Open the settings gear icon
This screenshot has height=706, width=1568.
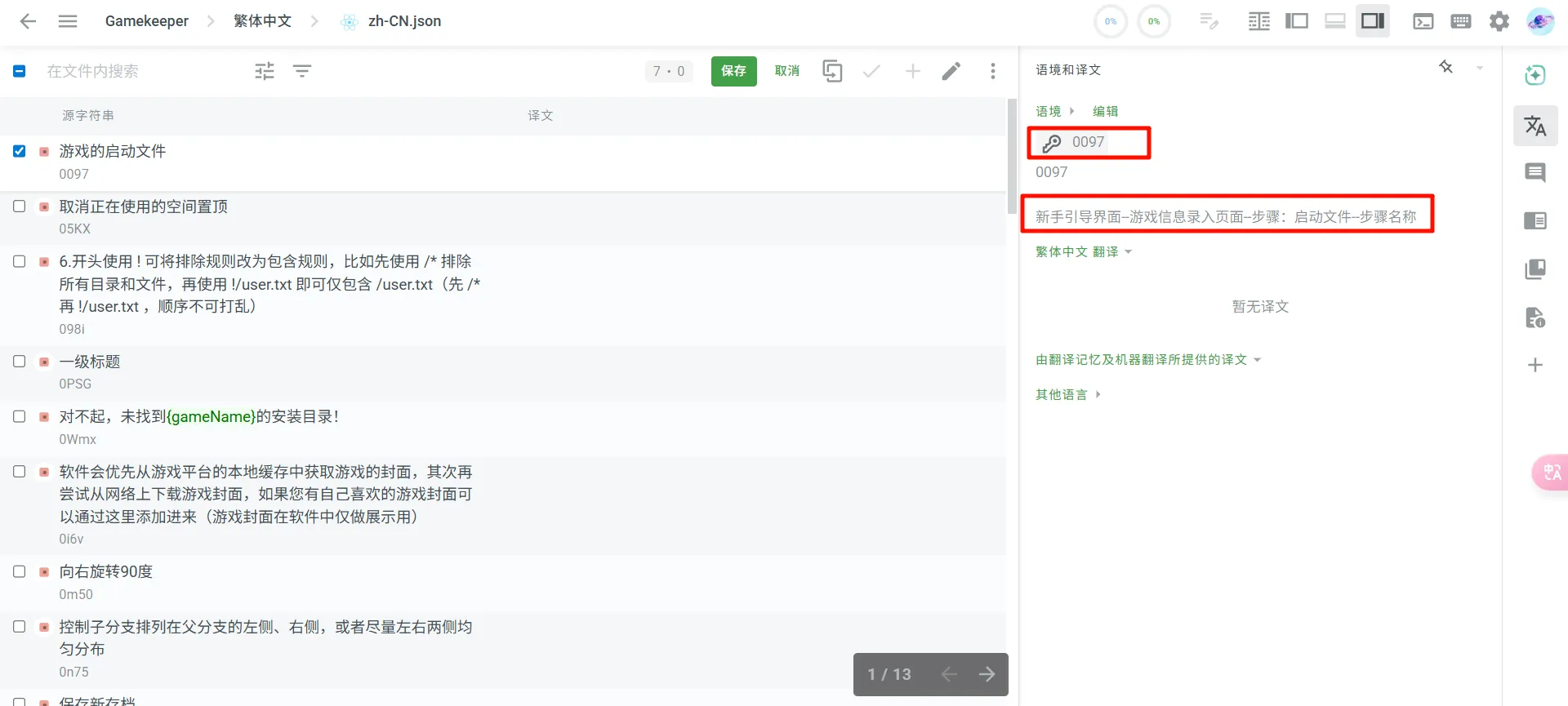click(1499, 21)
